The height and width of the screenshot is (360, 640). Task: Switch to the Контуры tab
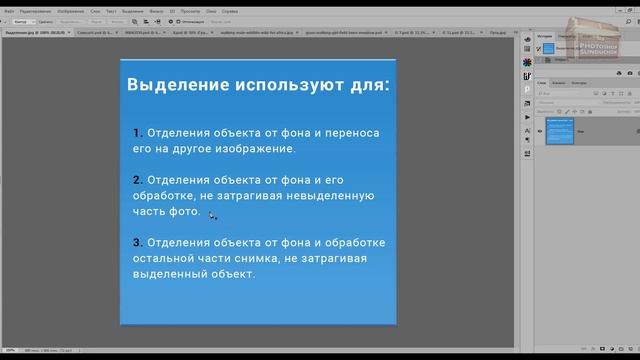(579, 83)
